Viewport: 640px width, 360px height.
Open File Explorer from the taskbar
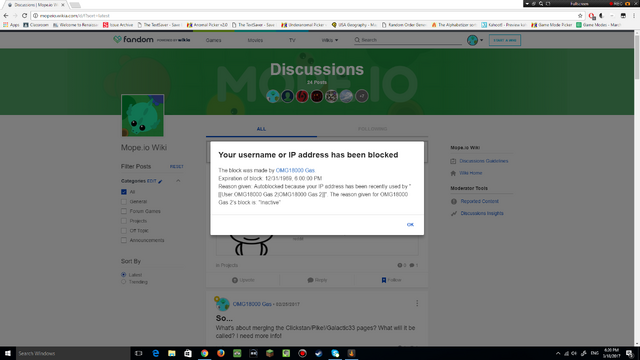(172, 353)
